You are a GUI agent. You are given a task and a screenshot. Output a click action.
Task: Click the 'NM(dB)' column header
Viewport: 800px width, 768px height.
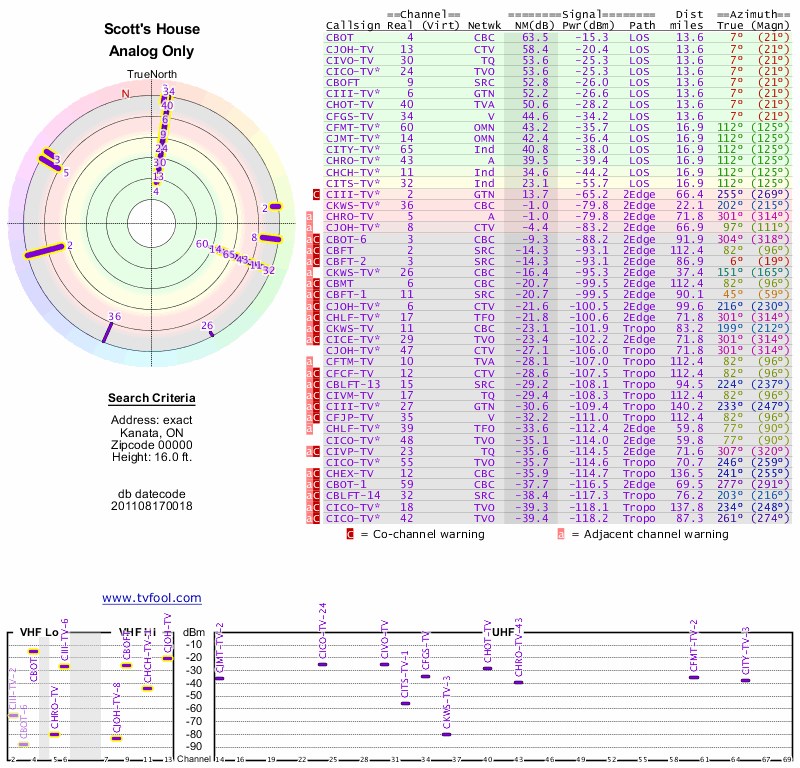tap(534, 26)
